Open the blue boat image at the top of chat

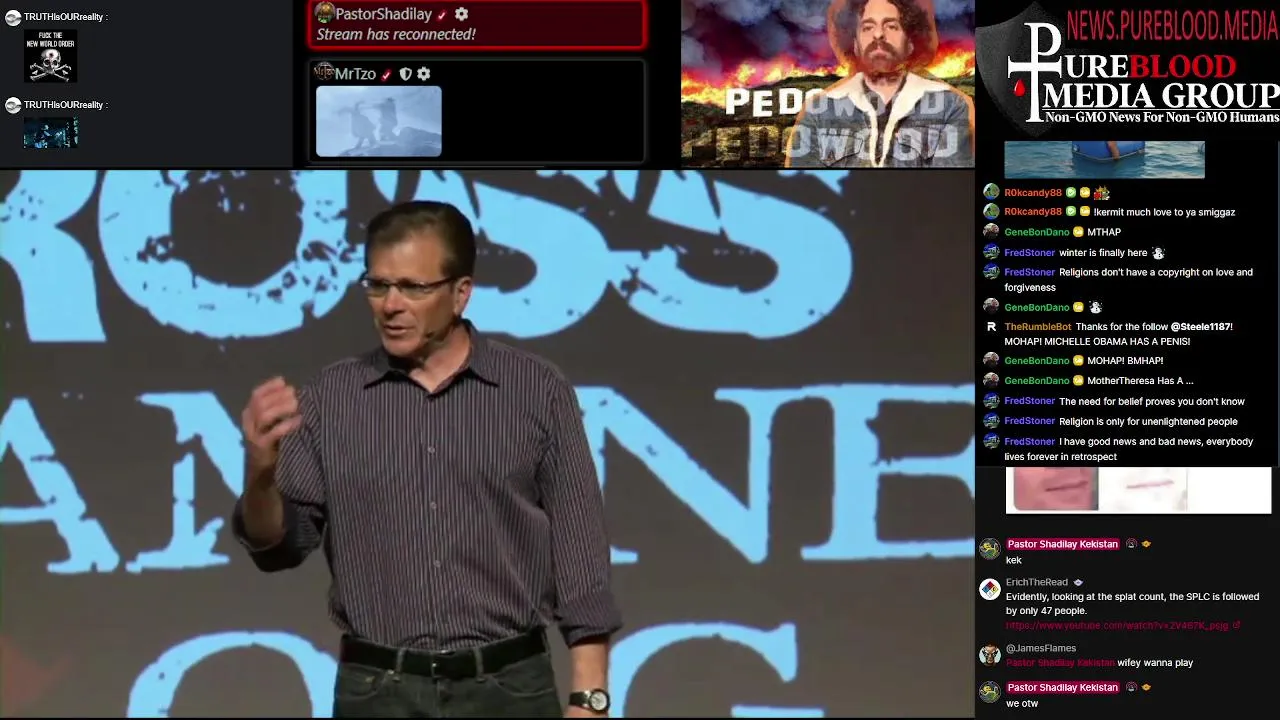tap(1104, 159)
